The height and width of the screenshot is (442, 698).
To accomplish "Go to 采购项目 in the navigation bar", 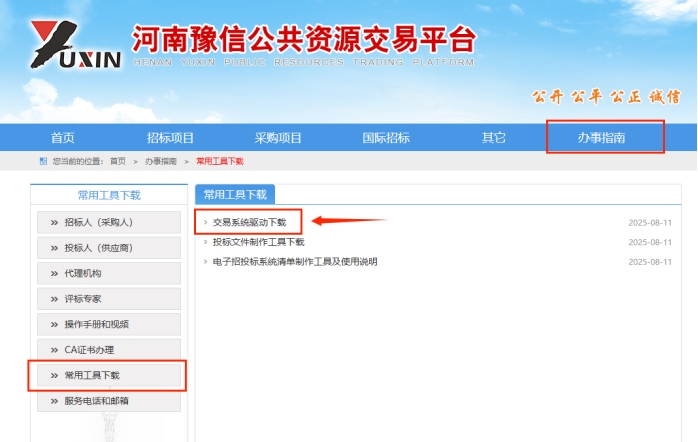I will point(278,138).
